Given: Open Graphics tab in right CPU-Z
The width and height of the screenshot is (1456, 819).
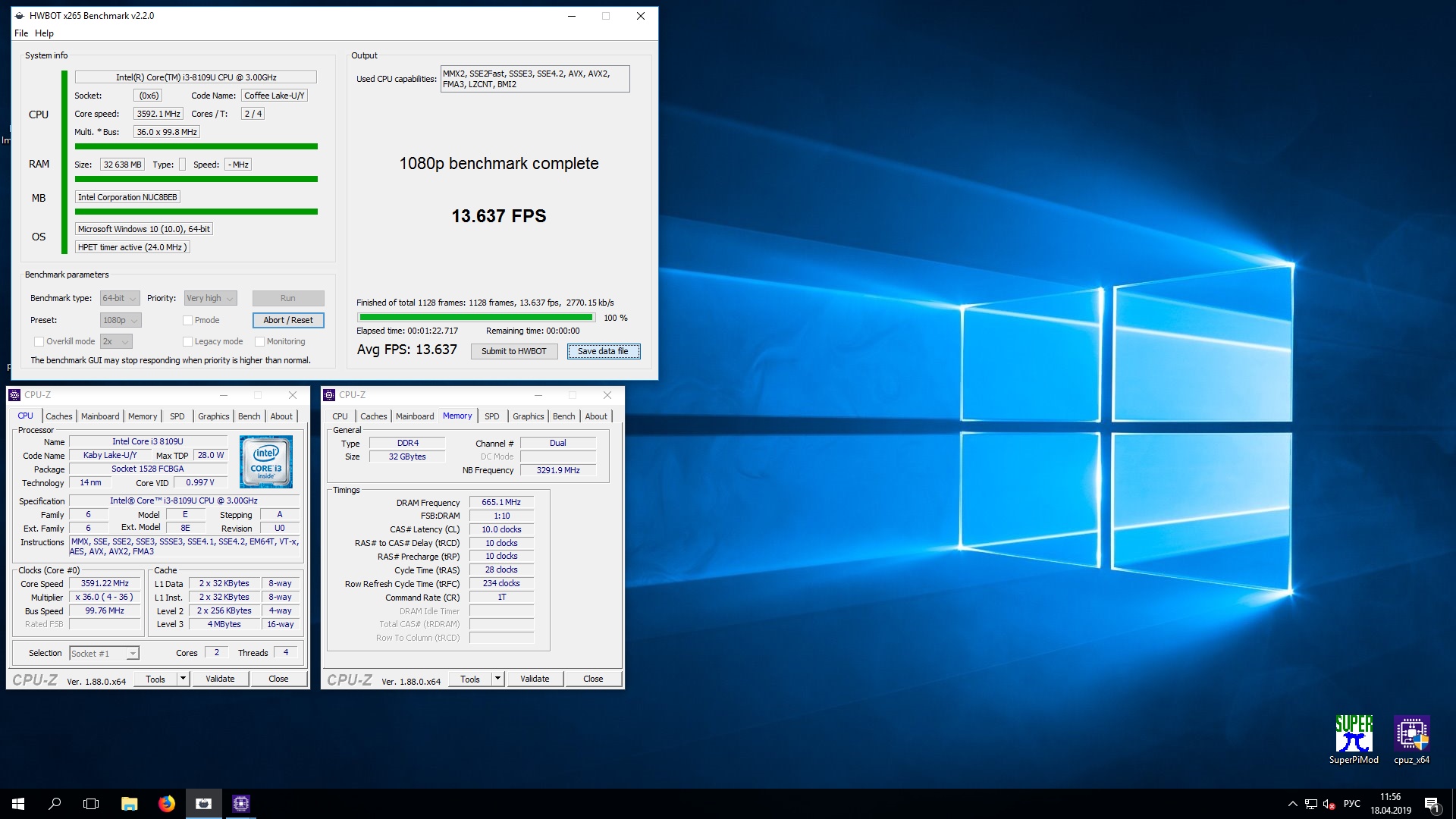Looking at the screenshot, I should pyautogui.click(x=528, y=416).
